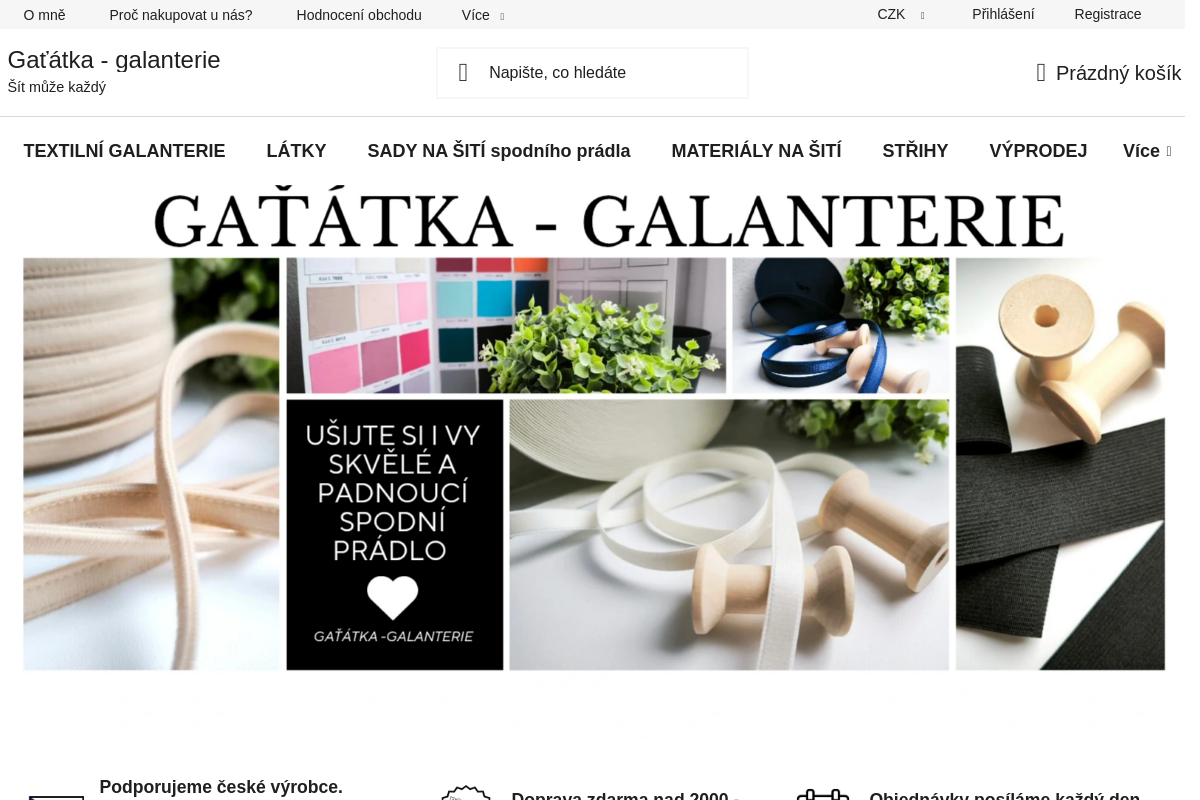Click the Czech flag icon near 'Podporujeme české výrobce'
1200x800 pixels.
(x=56, y=795)
